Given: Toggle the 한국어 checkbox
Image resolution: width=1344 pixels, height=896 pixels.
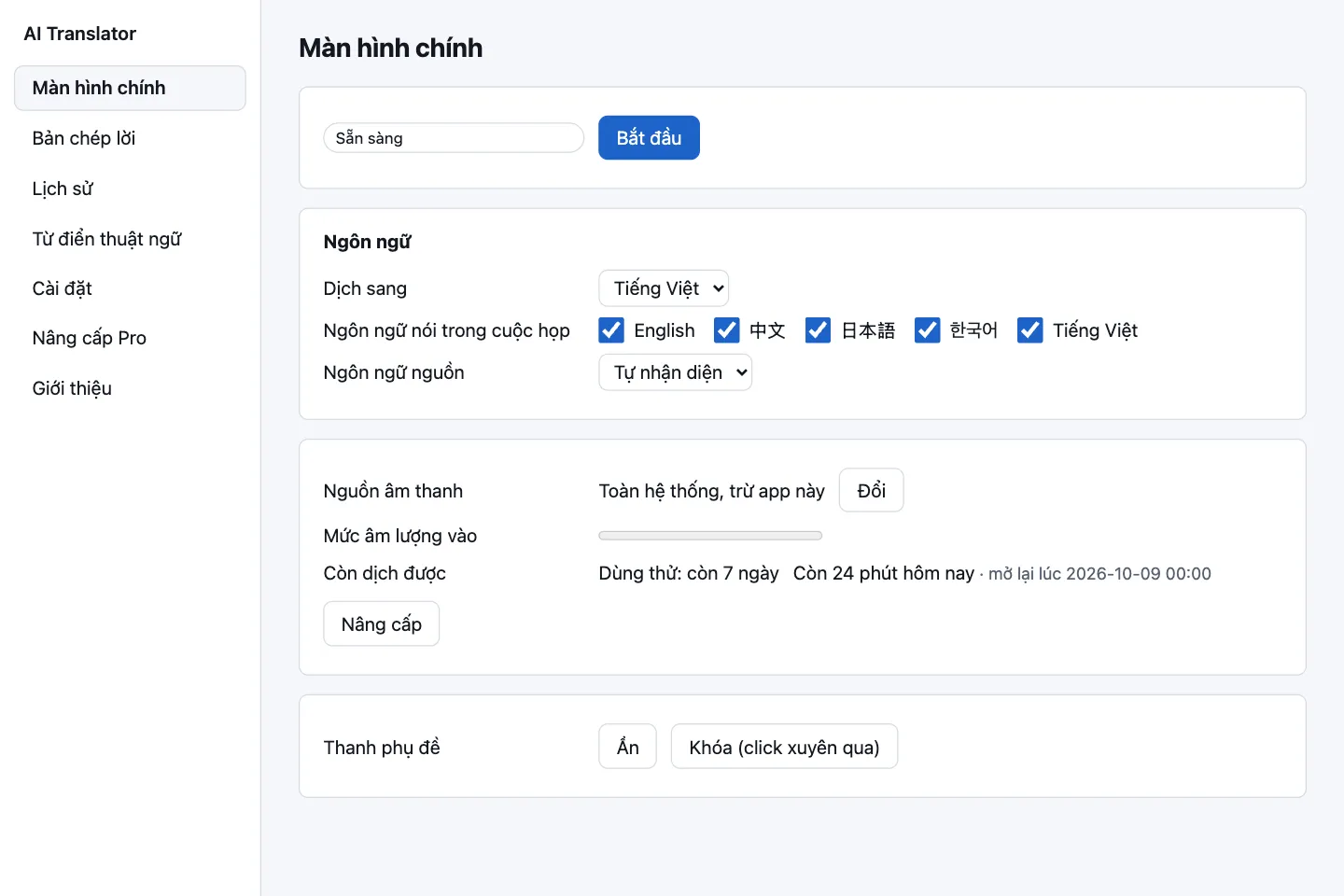Looking at the screenshot, I should coord(927,330).
